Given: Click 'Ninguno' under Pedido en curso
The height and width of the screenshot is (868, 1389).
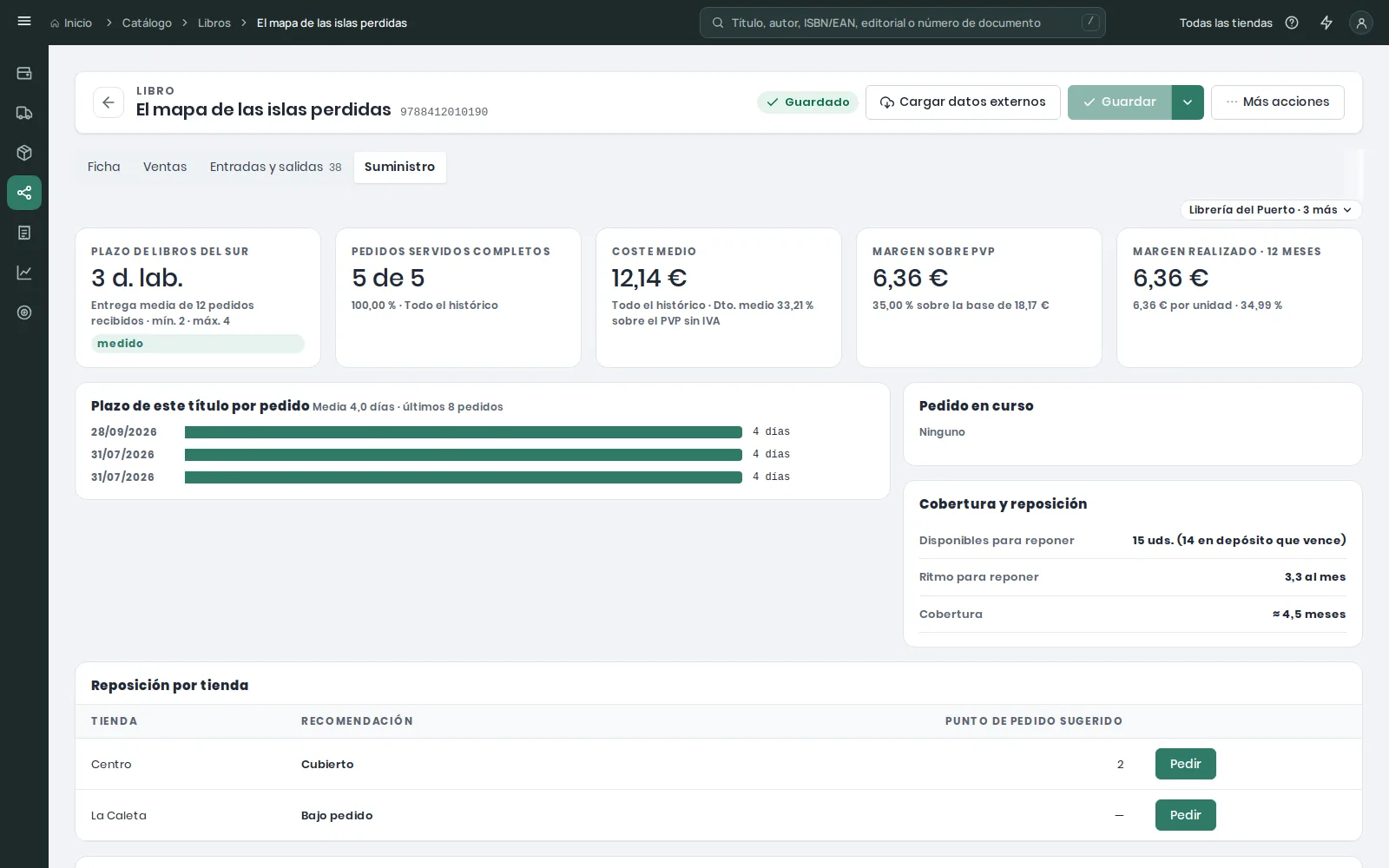Looking at the screenshot, I should point(942,432).
